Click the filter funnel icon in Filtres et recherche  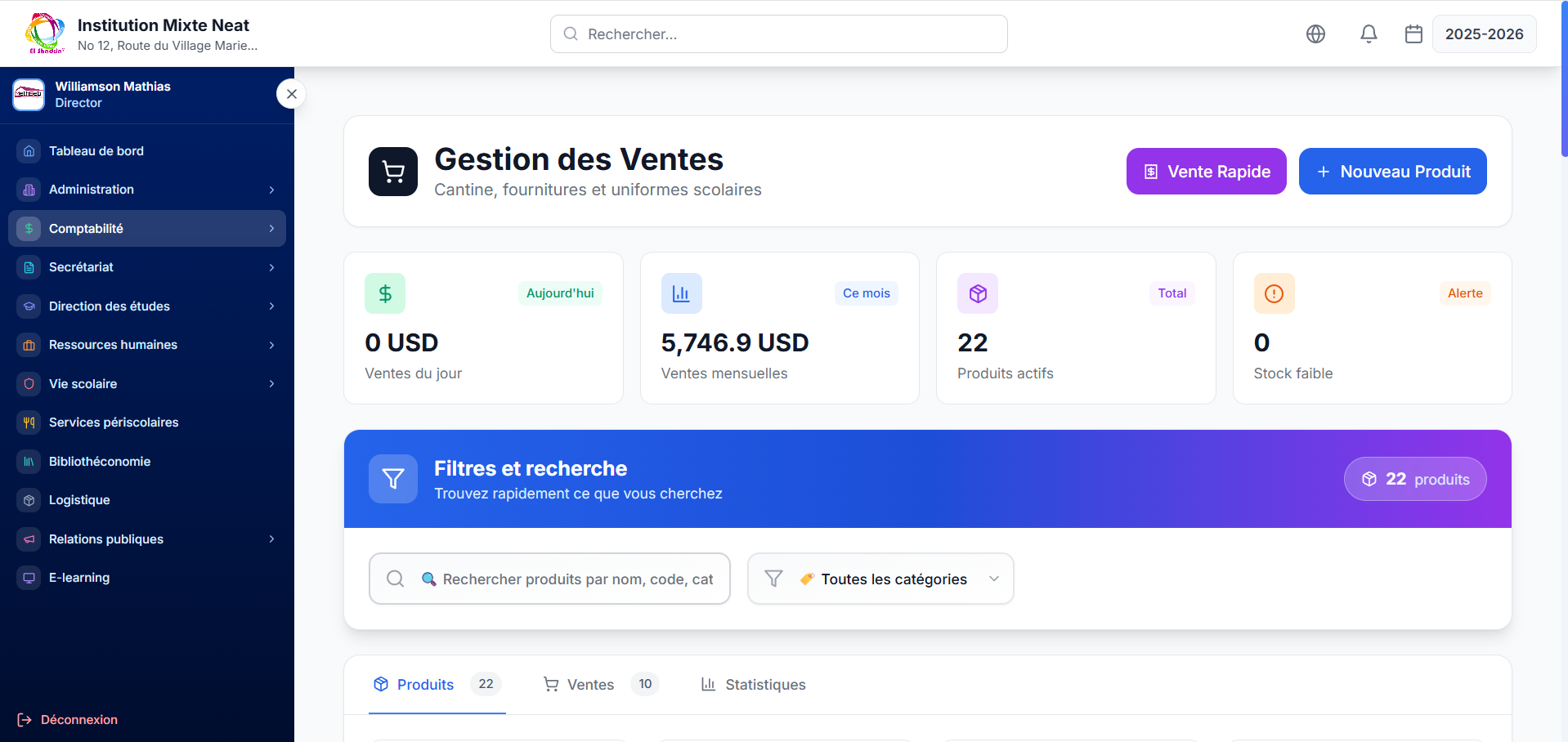pos(393,479)
